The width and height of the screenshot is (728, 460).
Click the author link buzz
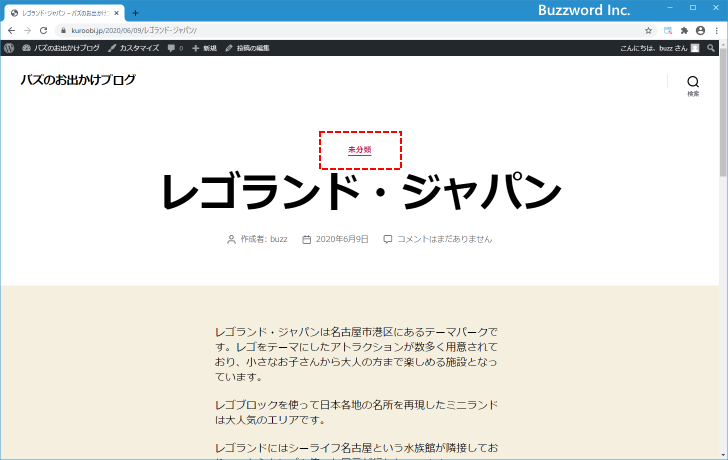[x=279, y=239]
